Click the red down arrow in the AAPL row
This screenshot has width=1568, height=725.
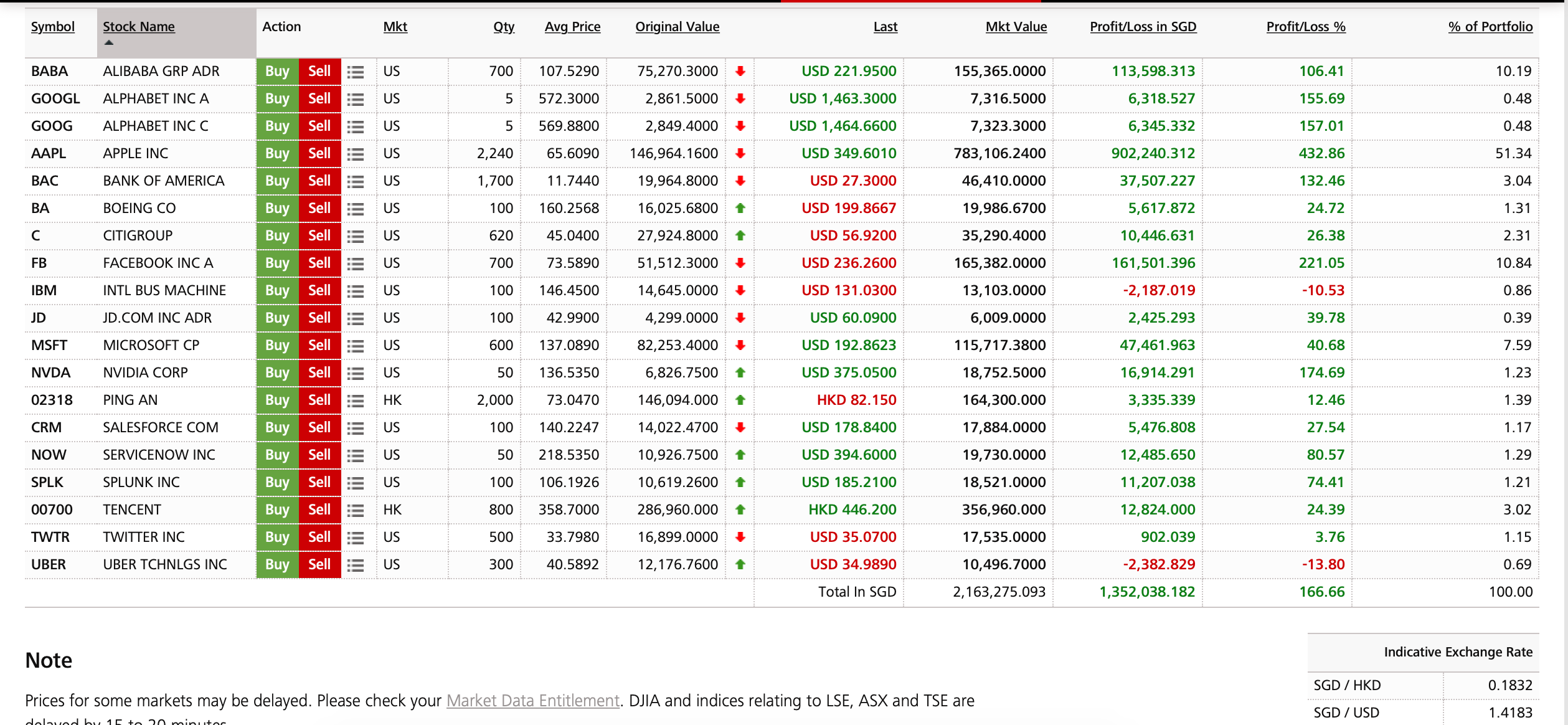tap(740, 153)
